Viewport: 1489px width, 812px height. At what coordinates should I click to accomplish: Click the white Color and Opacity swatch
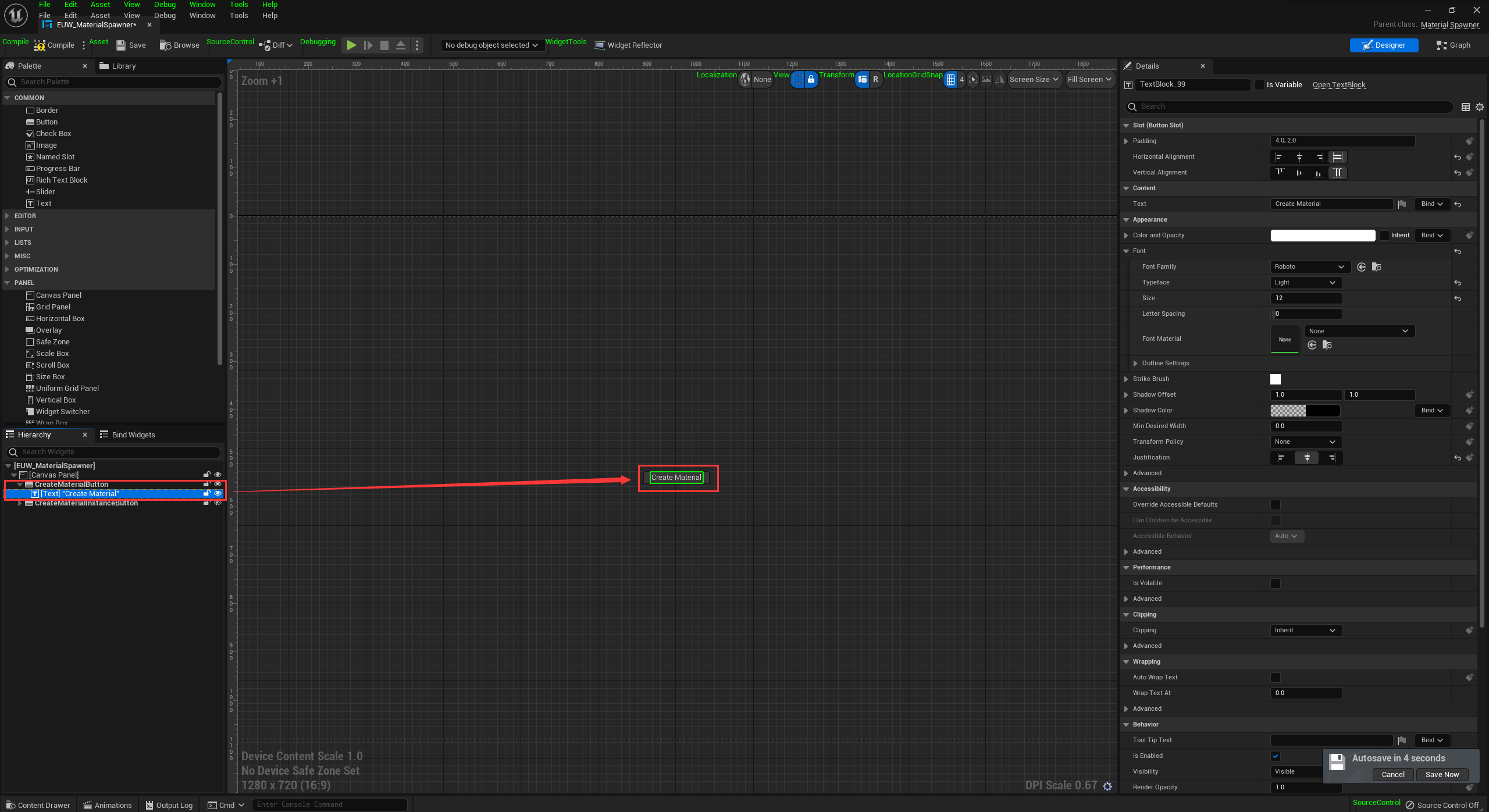[x=1322, y=236]
